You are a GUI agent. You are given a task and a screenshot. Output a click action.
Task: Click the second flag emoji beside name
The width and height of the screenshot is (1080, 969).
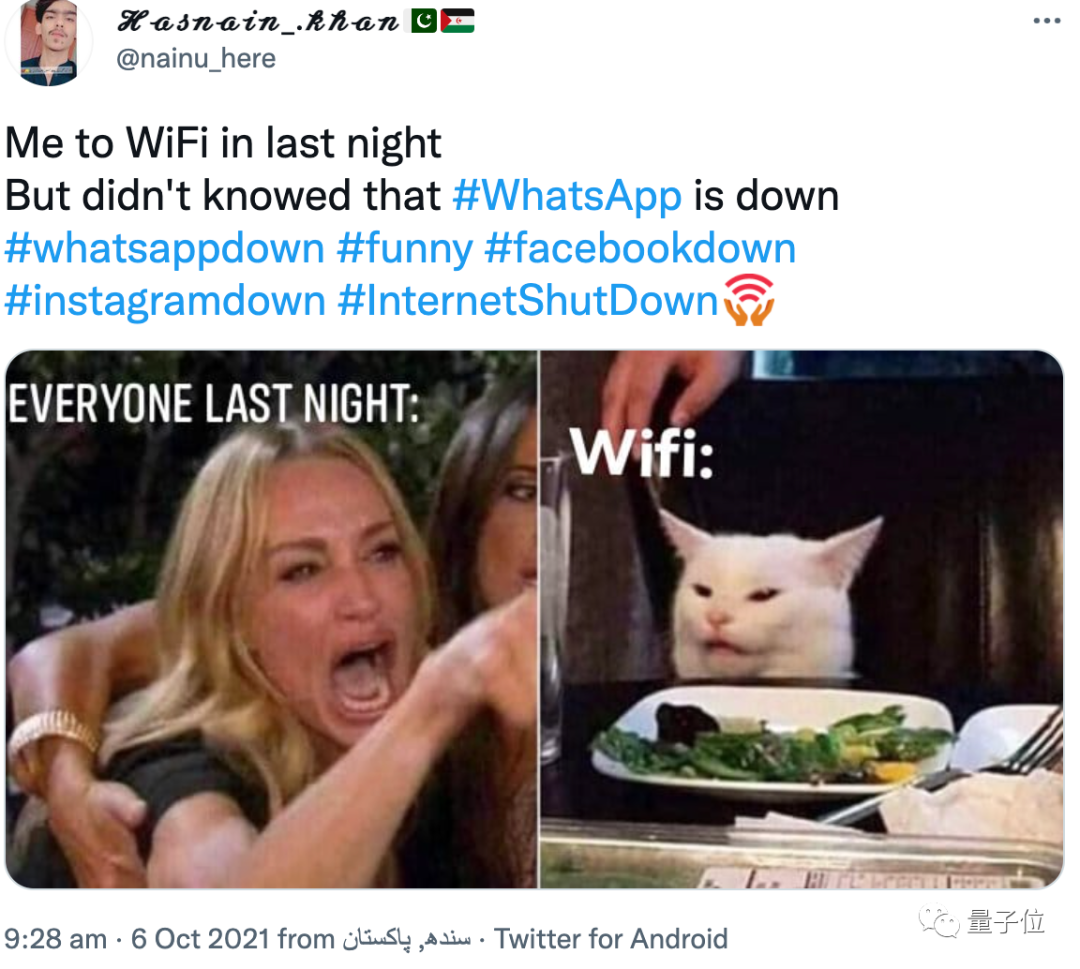point(457,21)
